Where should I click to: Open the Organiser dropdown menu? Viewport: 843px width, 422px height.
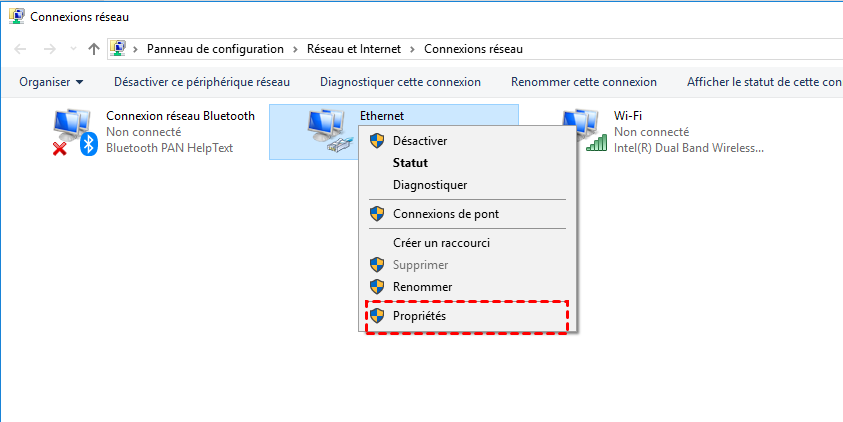coord(51,82)
